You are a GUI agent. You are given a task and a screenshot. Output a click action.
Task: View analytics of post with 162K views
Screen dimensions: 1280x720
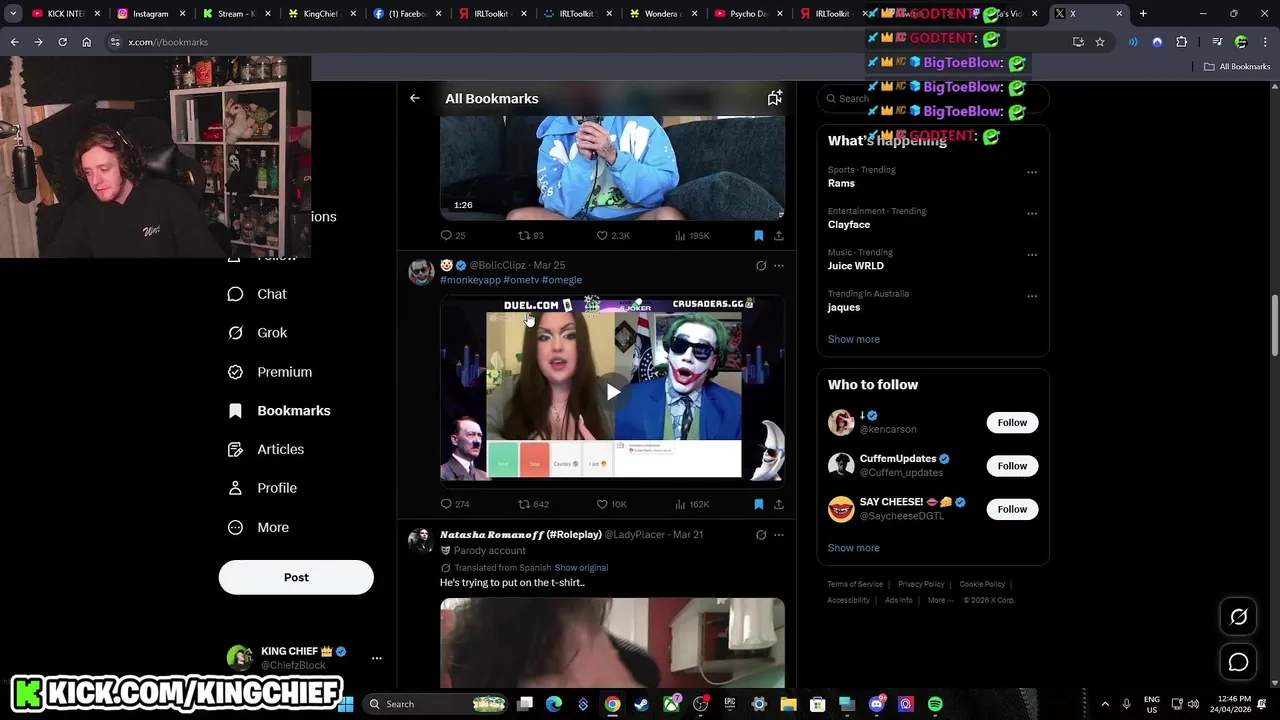click(692, 504)
